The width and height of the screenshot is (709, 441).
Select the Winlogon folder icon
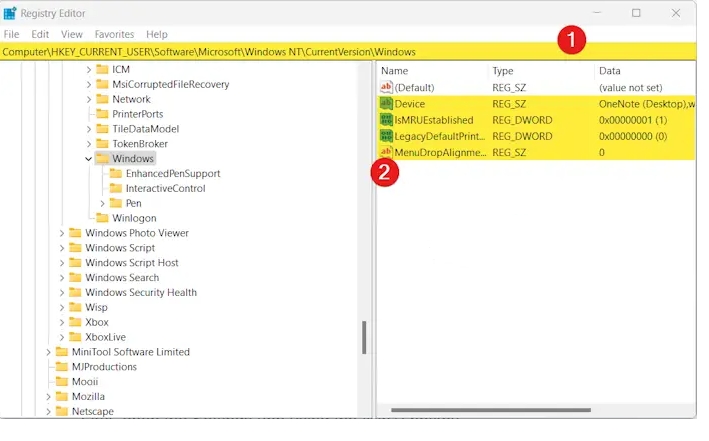coord(103,218)
